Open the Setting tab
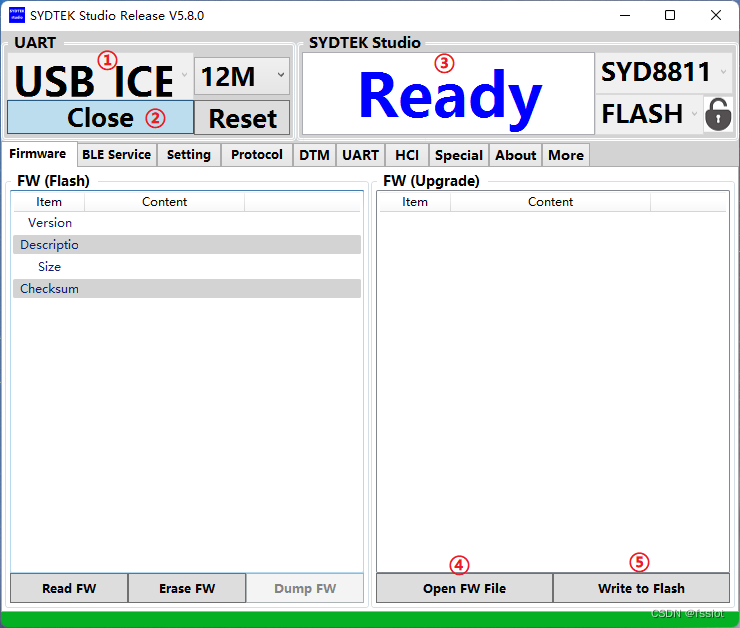The width and height of the screenshot is (740, 628). [189, 155]
